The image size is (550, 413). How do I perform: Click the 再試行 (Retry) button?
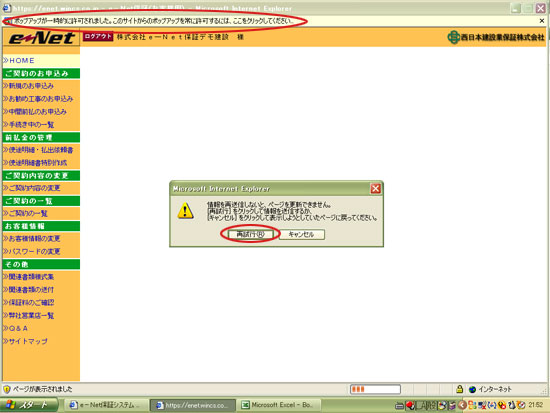point(250,234)
